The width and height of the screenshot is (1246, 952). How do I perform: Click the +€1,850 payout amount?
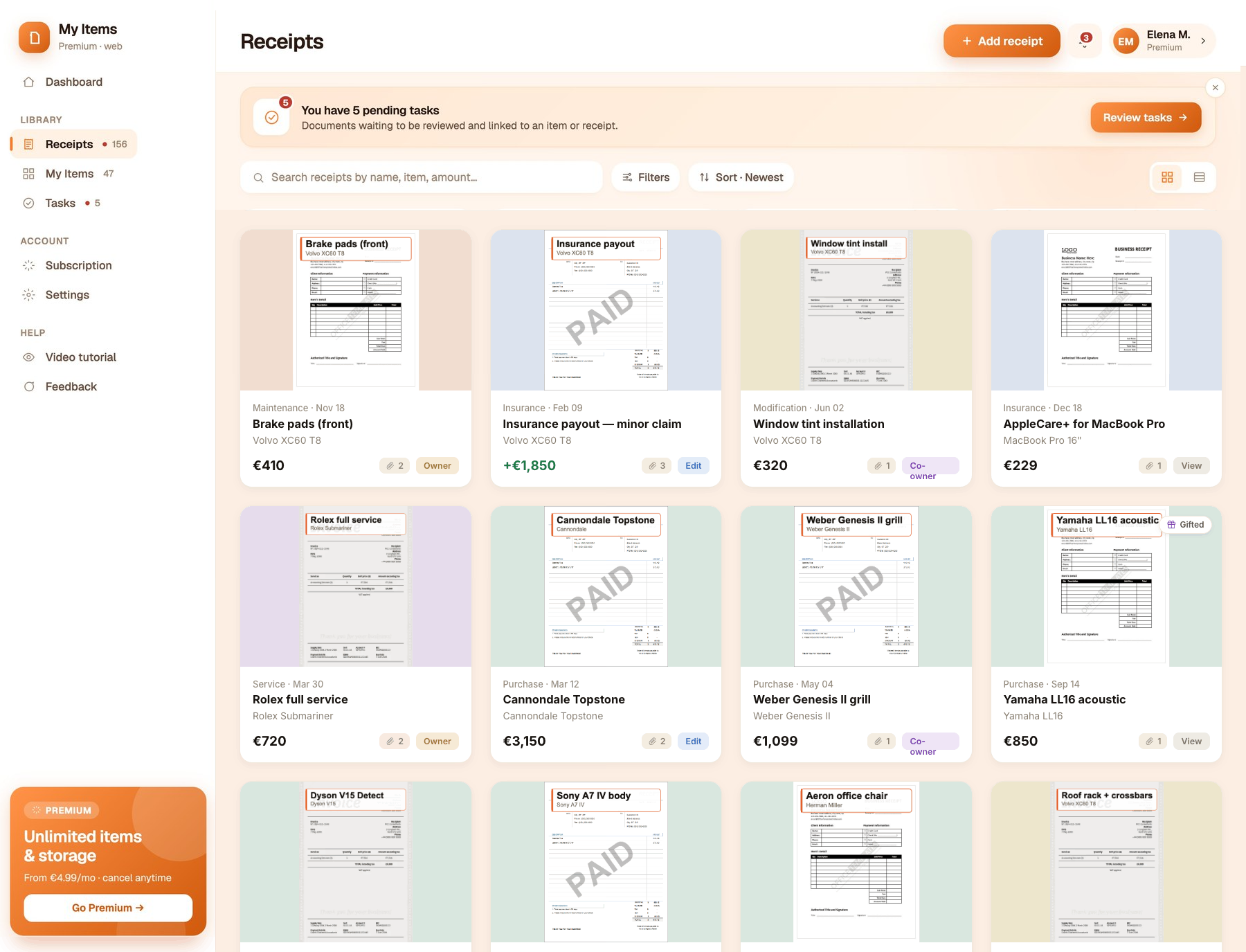click(x=530, y=465)
